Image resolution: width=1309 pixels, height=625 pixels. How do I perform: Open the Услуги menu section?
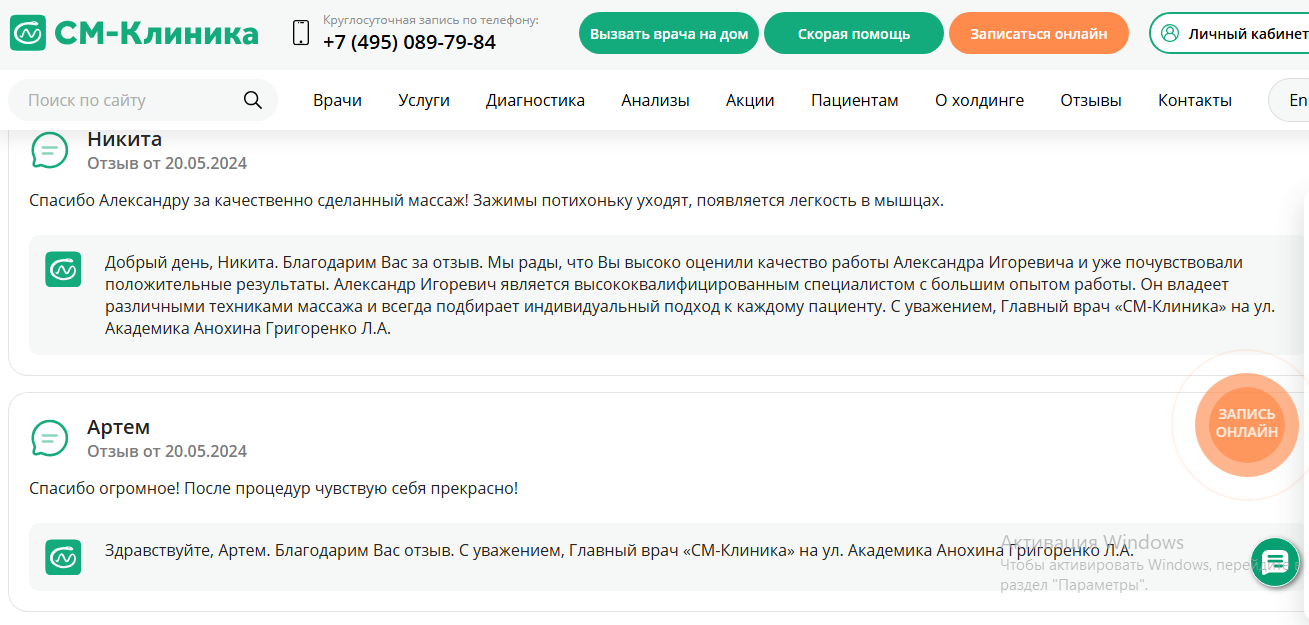tap(423, 100)
